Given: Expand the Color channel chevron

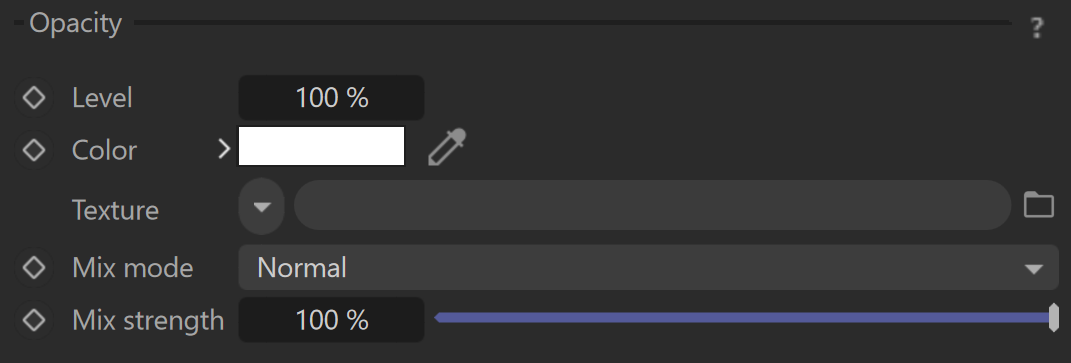Looking at the screenshot, I should [224, 148].
